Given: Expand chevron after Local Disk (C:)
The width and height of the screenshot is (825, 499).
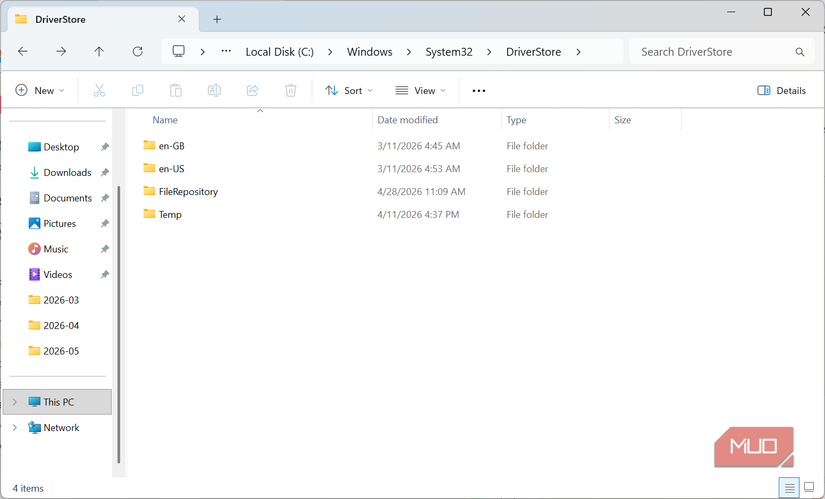Looking at the screenshot, I should pyautogui.click(x=330, y=52).
